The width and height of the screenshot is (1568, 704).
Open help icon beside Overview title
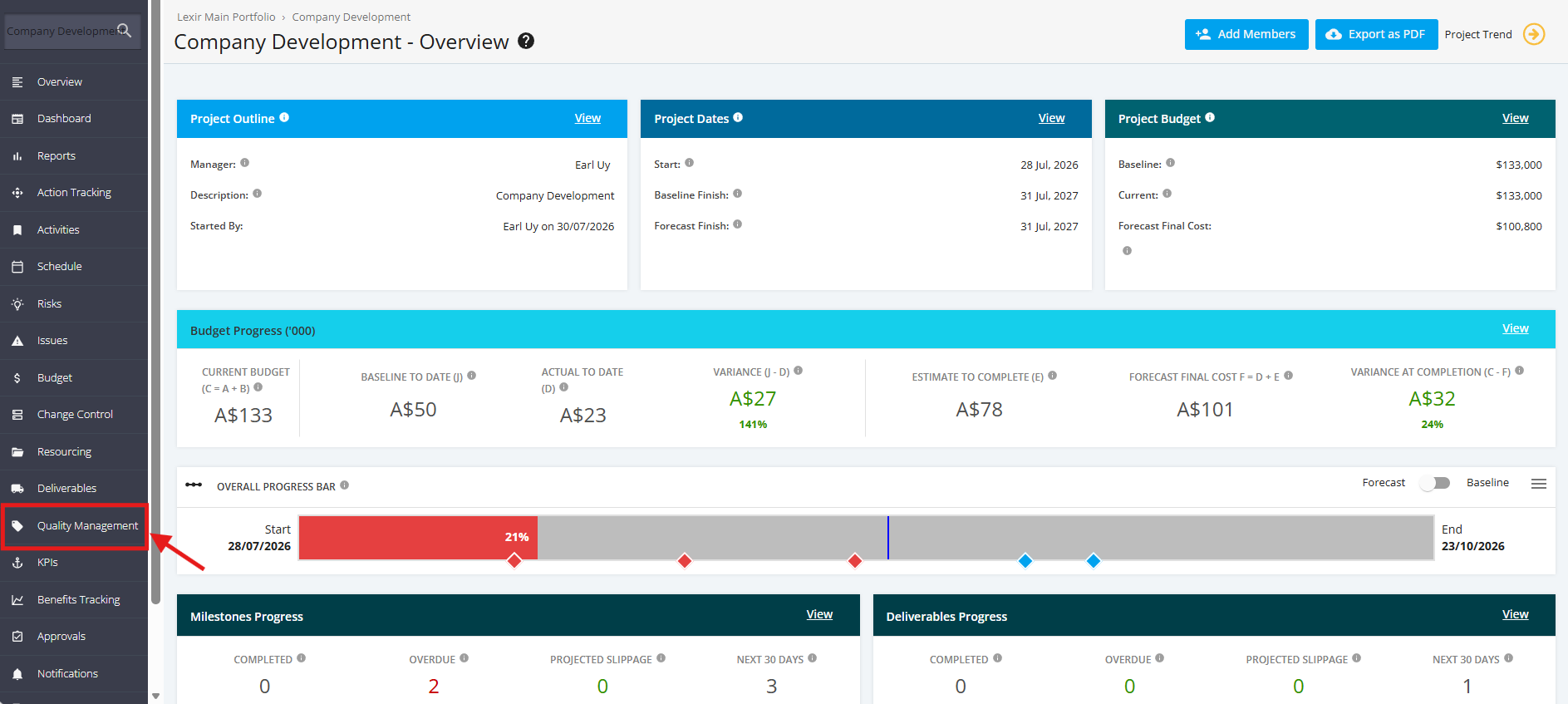coord(526,41)
